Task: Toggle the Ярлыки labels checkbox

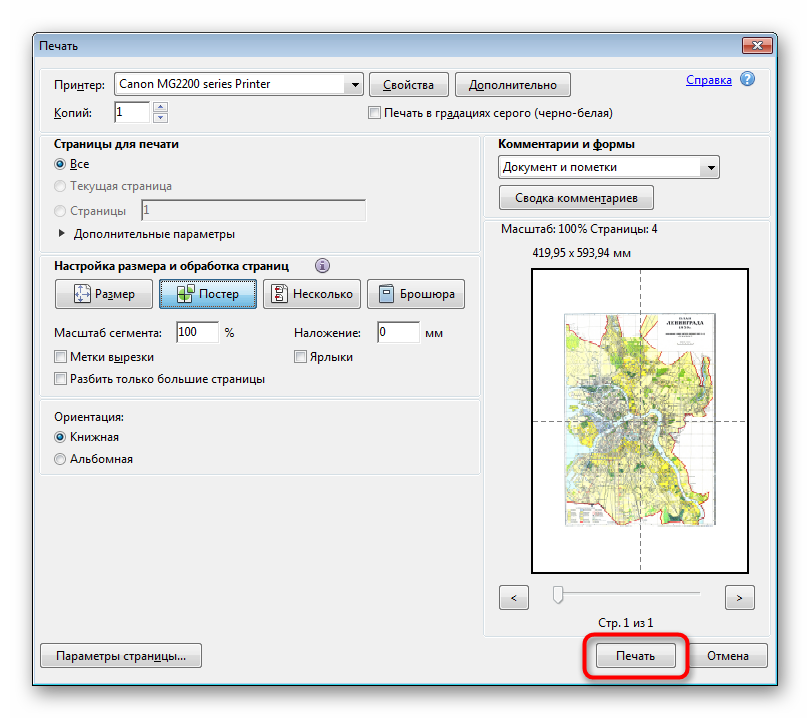Action: (300, 357)
